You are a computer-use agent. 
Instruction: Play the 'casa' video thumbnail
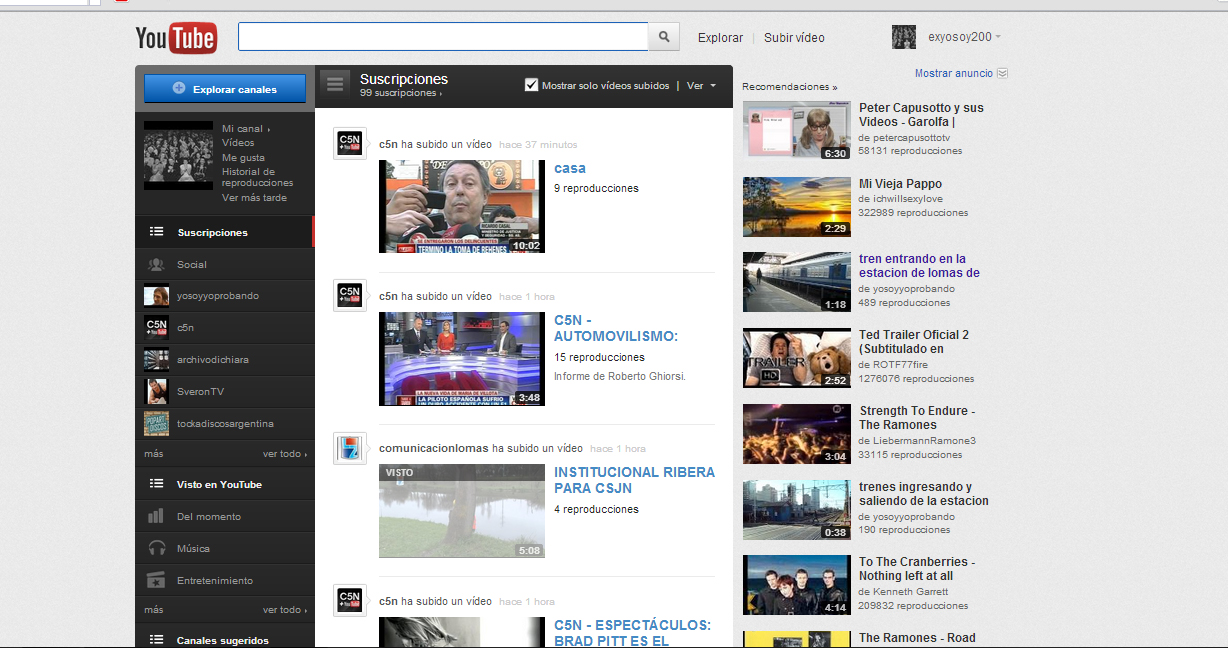[462, 206]
